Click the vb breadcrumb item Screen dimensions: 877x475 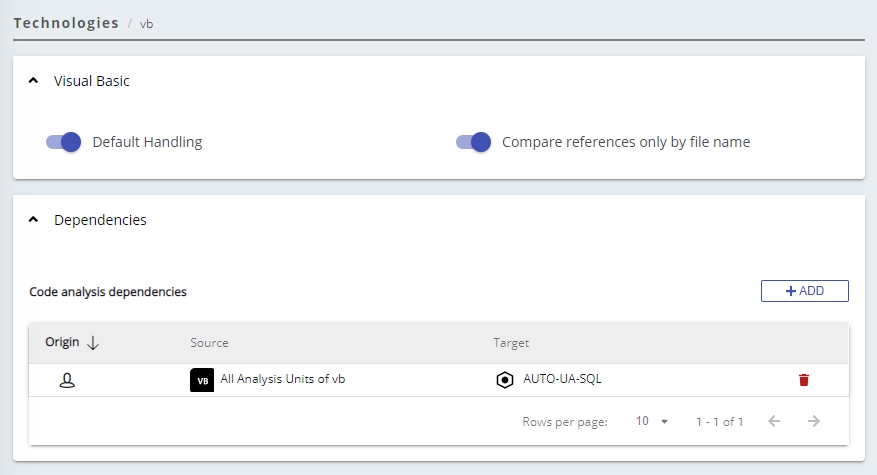pyautogui.click(x=146, y=23)
